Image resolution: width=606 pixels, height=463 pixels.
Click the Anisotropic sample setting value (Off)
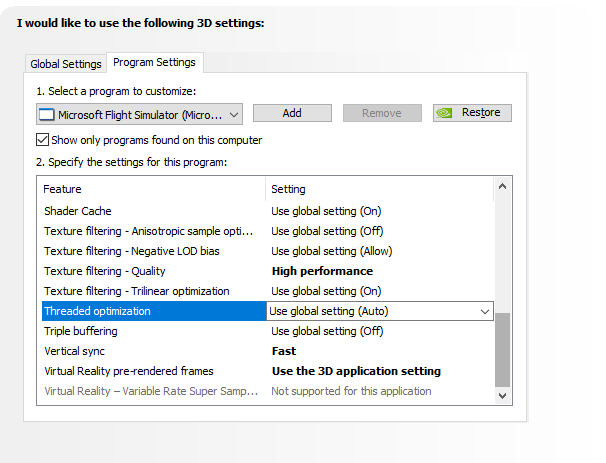327,231
